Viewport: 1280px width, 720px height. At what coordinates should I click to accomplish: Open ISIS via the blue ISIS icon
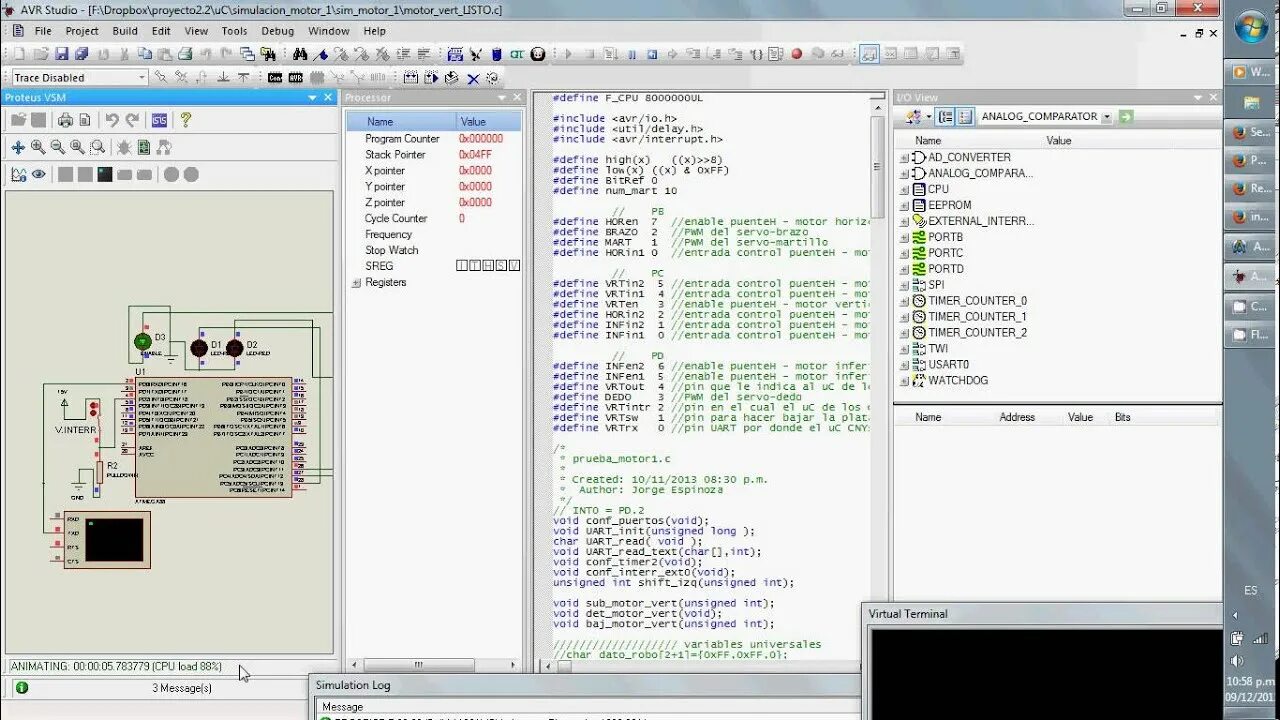pos(159,120)
